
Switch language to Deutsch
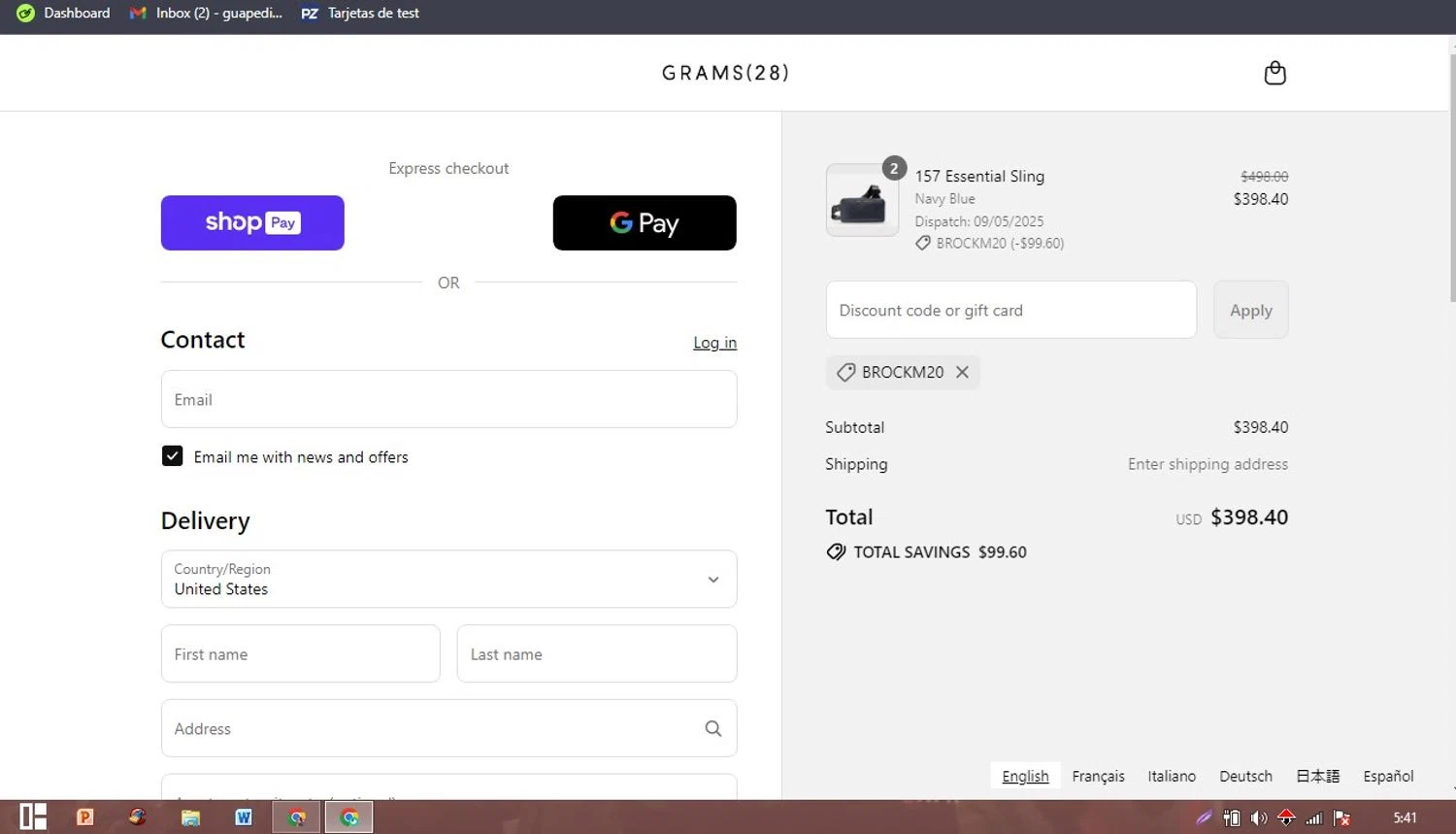(1245, 776)
